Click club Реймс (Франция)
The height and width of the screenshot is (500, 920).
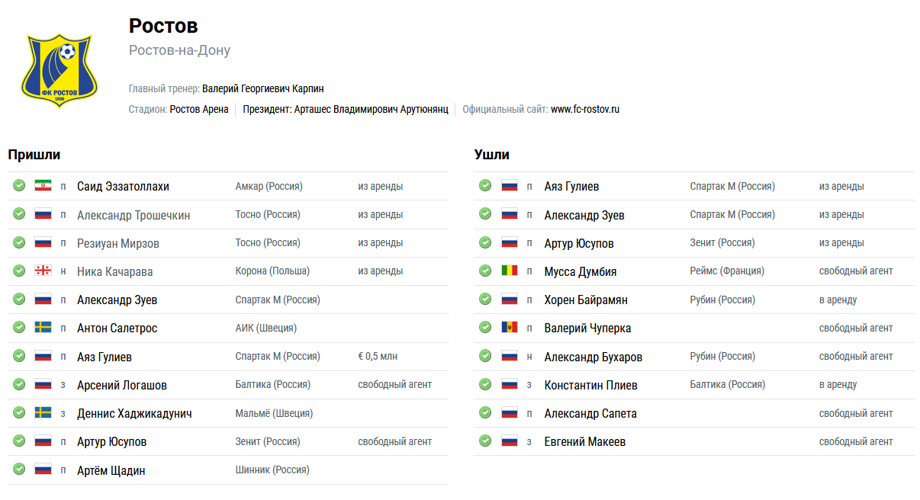click(x=727, y=271)
